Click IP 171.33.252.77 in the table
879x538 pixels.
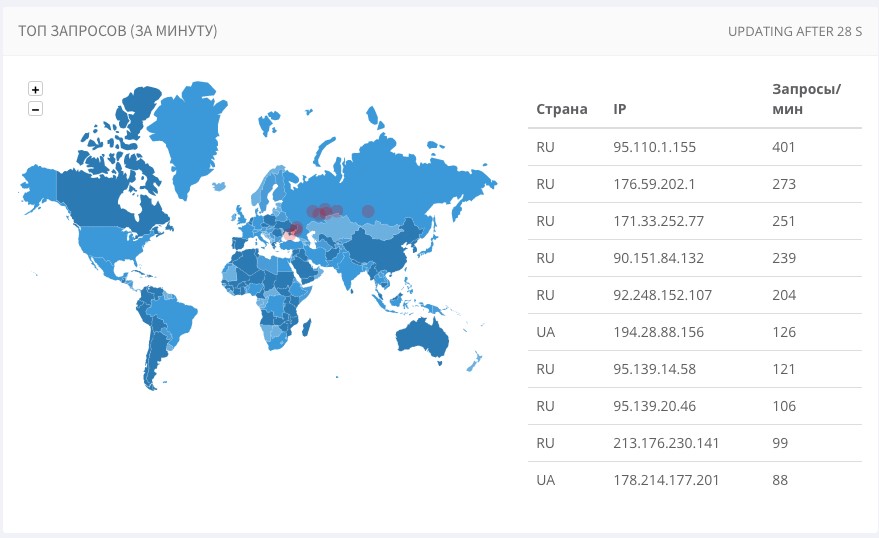[x=659, y=221]
